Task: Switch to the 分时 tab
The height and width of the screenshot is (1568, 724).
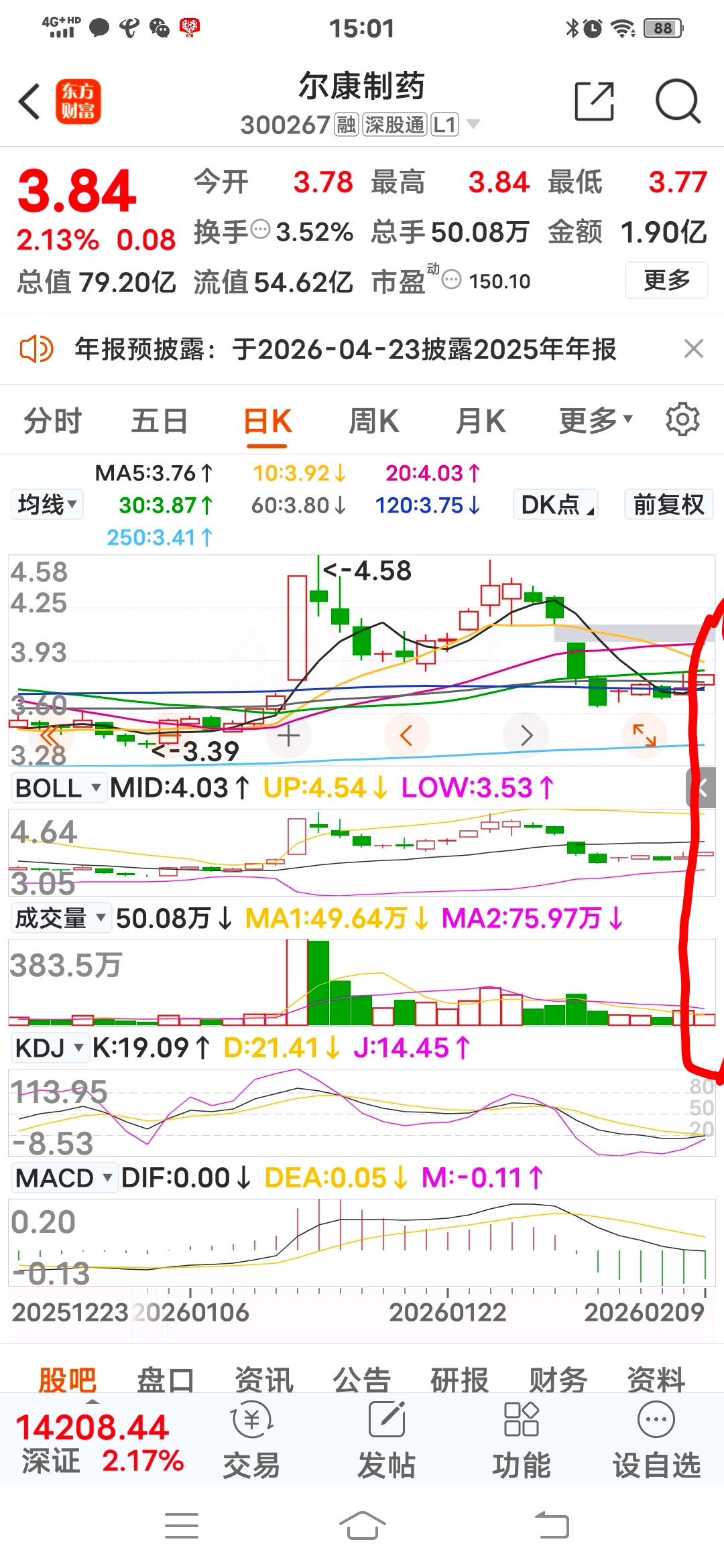Action: pyautogui.click(x=53, y=421)
